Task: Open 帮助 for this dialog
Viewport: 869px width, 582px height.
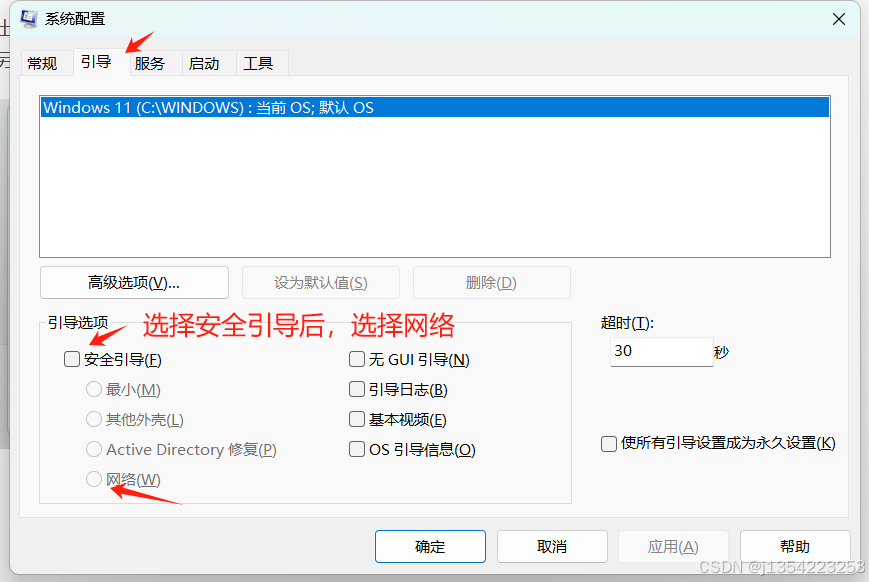Action: pyautogui.click(x=795, y=547)
